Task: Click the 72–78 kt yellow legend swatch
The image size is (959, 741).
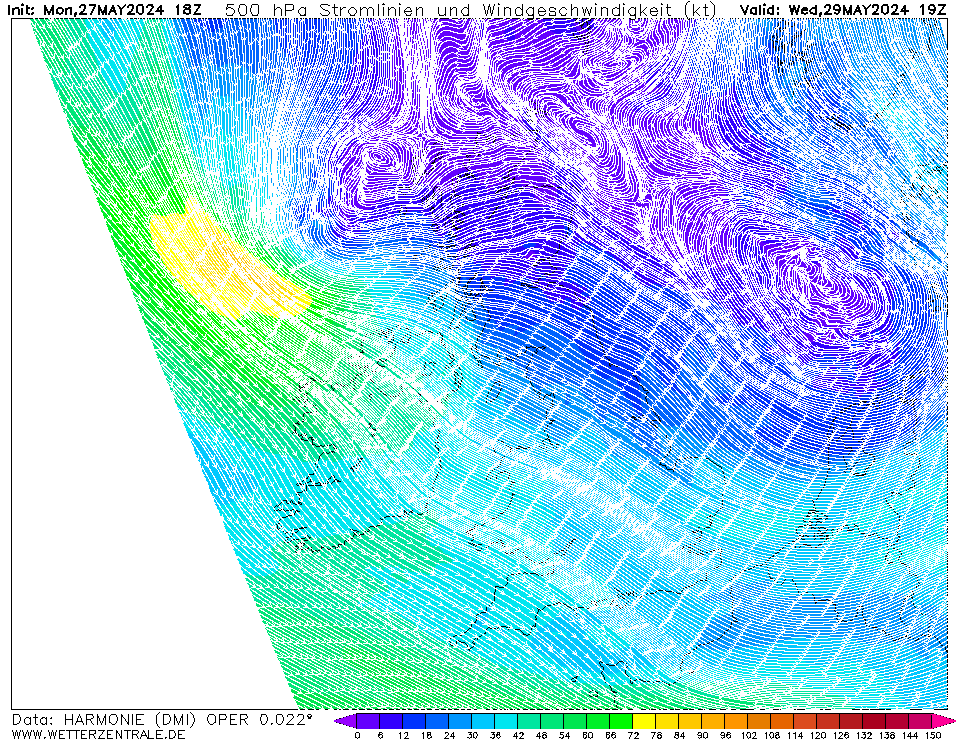Action: click(x=645, y=721)
